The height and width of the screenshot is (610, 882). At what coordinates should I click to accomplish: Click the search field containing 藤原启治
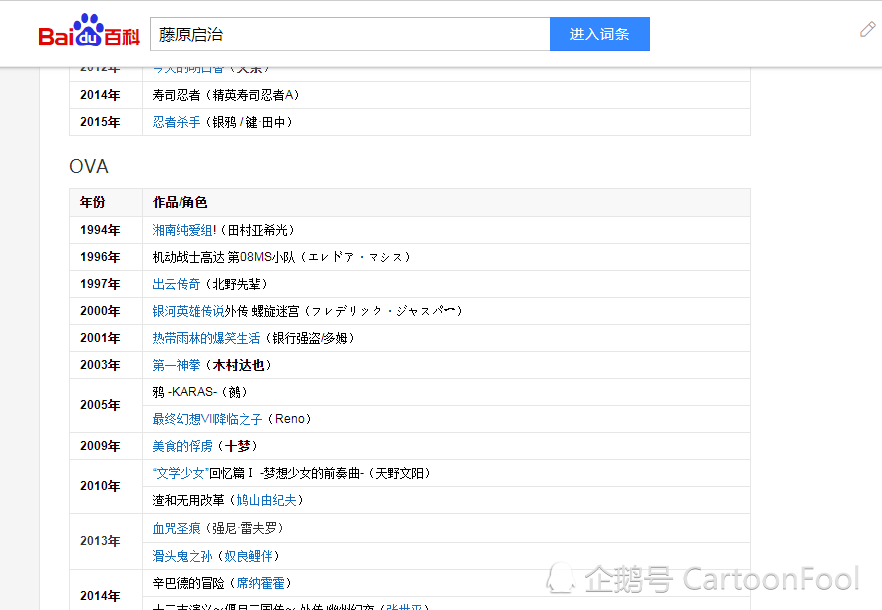[350, 34]
